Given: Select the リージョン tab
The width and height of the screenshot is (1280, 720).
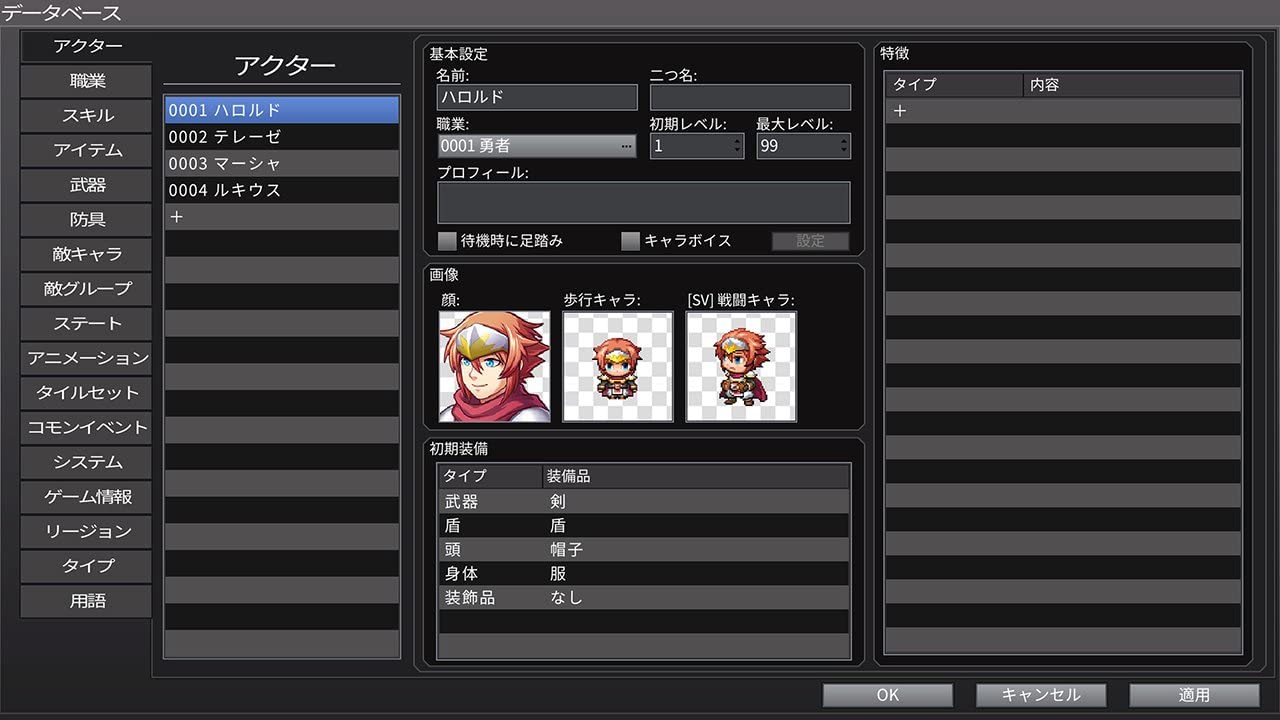Looking at the screenshot, I should point(88,531).
